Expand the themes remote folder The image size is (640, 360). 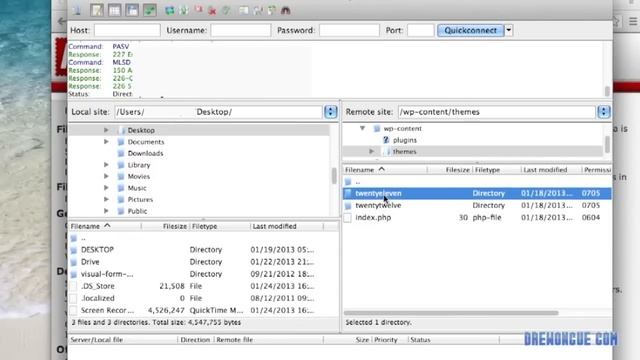click(371, 151)
